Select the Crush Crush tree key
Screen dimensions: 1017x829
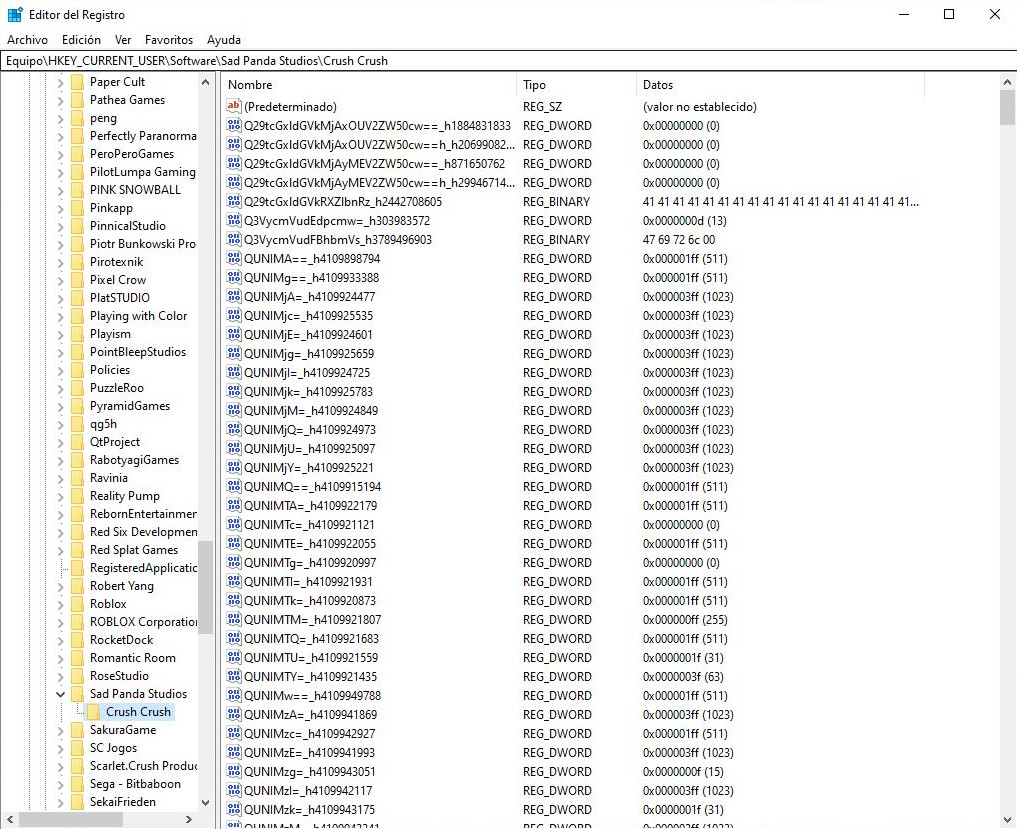[x=138, y=712]
